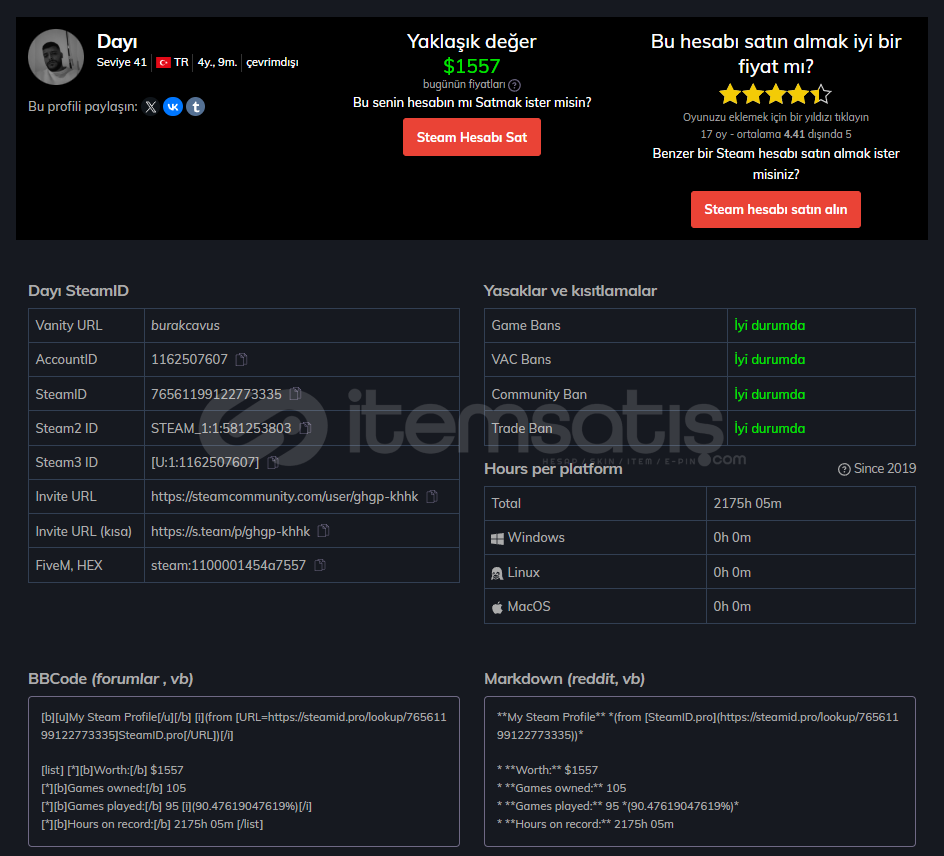The height and width of the screenshot is (856, 944).
Task: Select the BBCode text box
Action: coord(244,771)
